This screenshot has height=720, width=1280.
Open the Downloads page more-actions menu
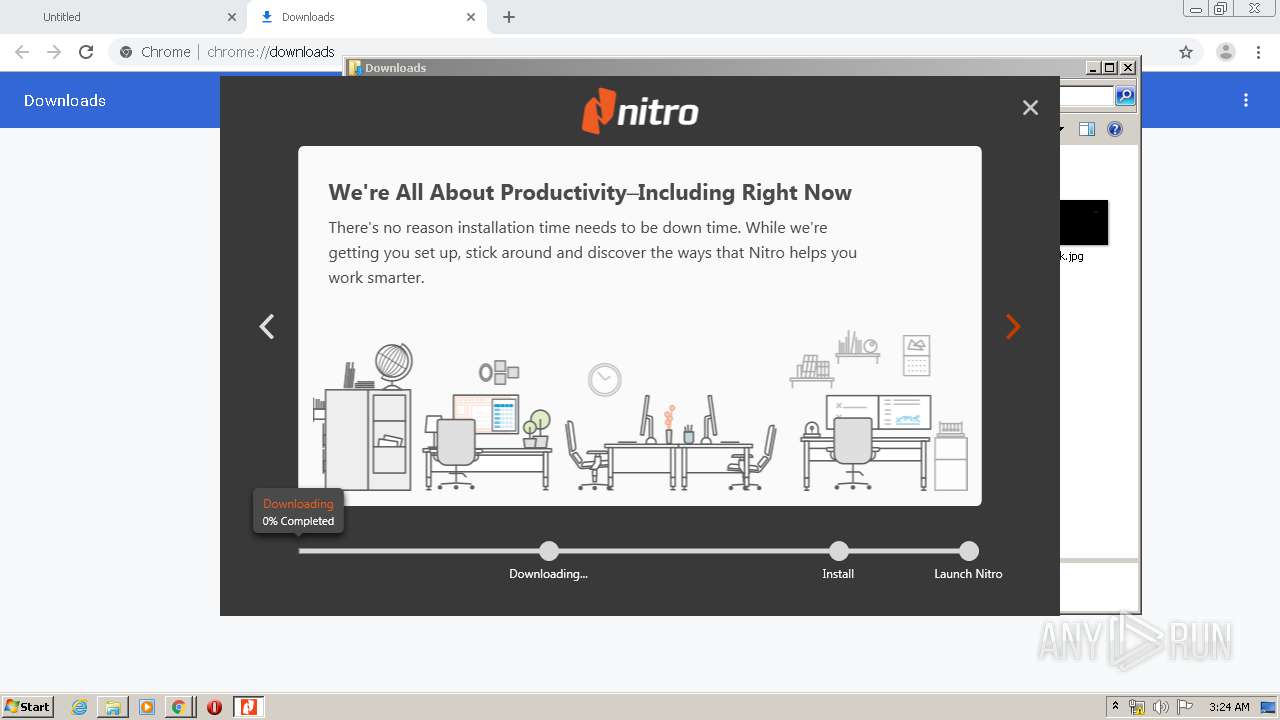[1246, 100]
